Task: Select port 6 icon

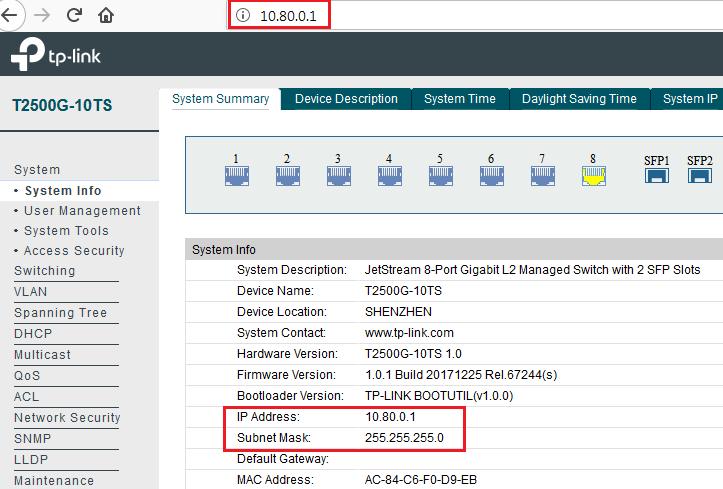Action: (492, 176)
